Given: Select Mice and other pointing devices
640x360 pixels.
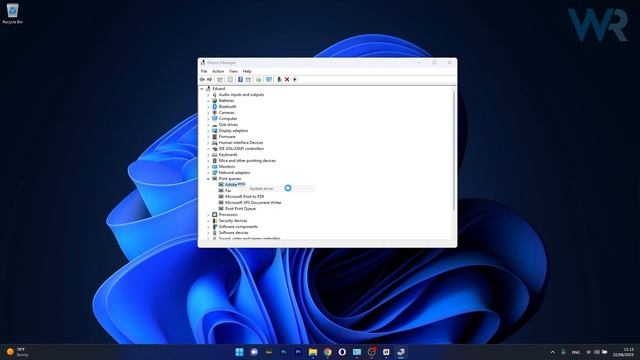Looking at the screenshot, I should point(247,161).
